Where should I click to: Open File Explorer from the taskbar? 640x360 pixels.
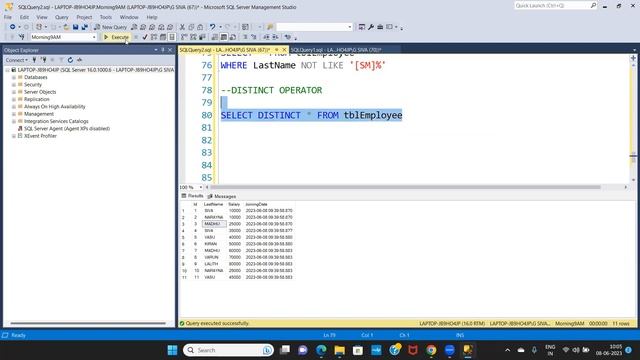[340, 350]
